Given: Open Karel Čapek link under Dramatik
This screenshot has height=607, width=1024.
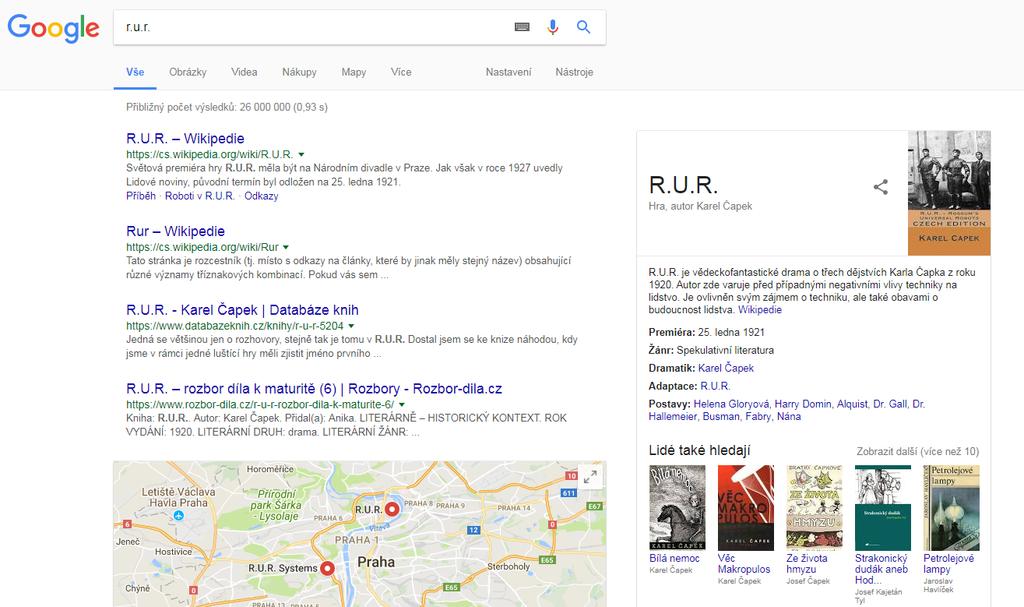Looking at the screenshot, I should pos(726,368).
